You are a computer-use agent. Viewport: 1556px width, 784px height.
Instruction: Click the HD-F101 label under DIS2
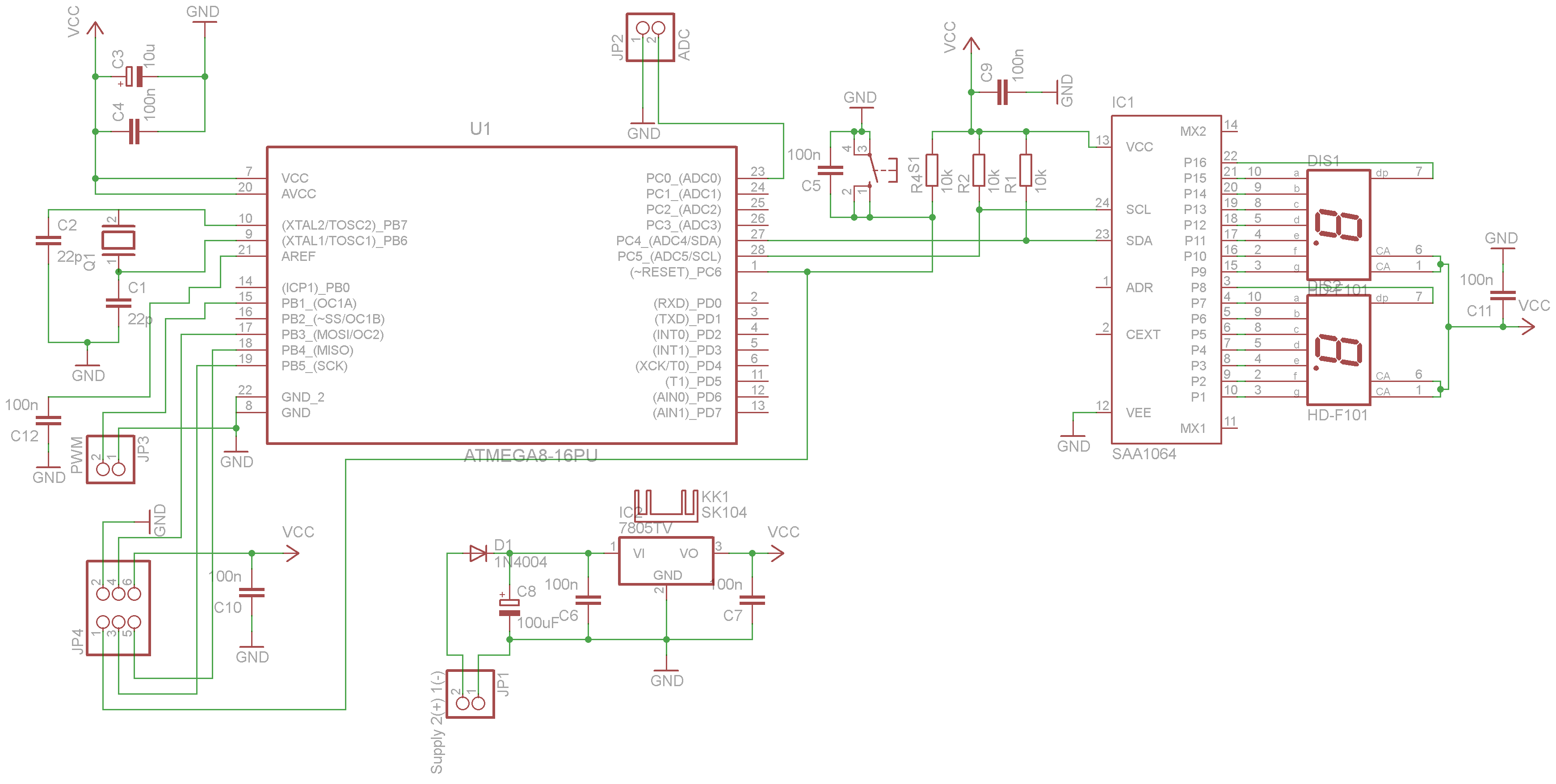click(x=1337, y=415)
